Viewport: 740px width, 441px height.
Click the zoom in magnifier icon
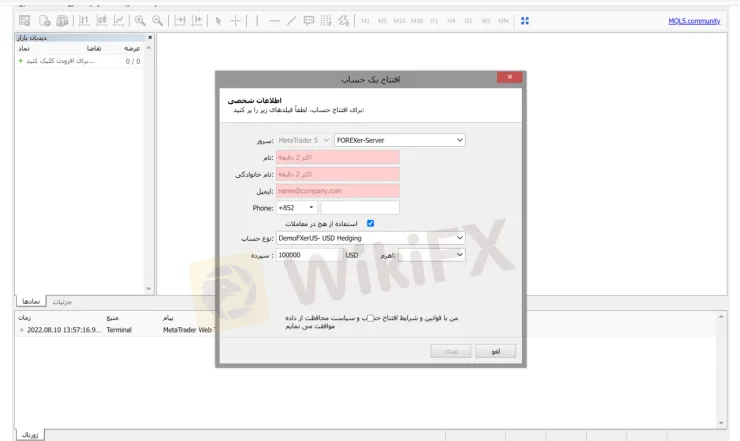click(140, 20)
